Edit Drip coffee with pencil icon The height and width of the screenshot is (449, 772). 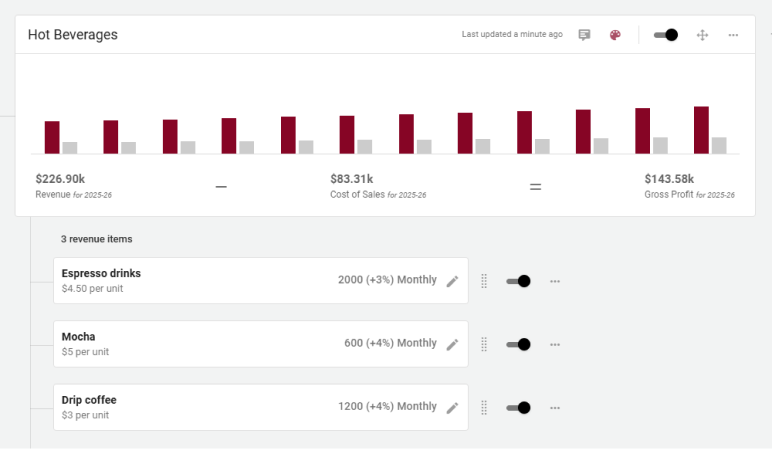(x=452, y=408)
